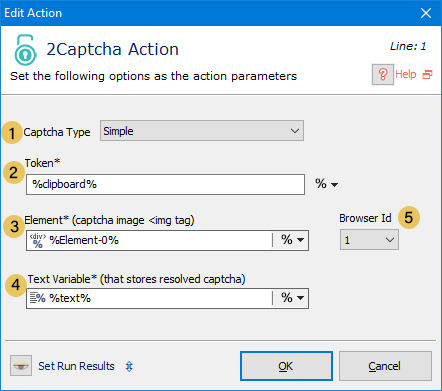This screenshot has height=391, width=442.
Task: Click the 2Captcha Action heading
Action: click(x=112, y=49)
